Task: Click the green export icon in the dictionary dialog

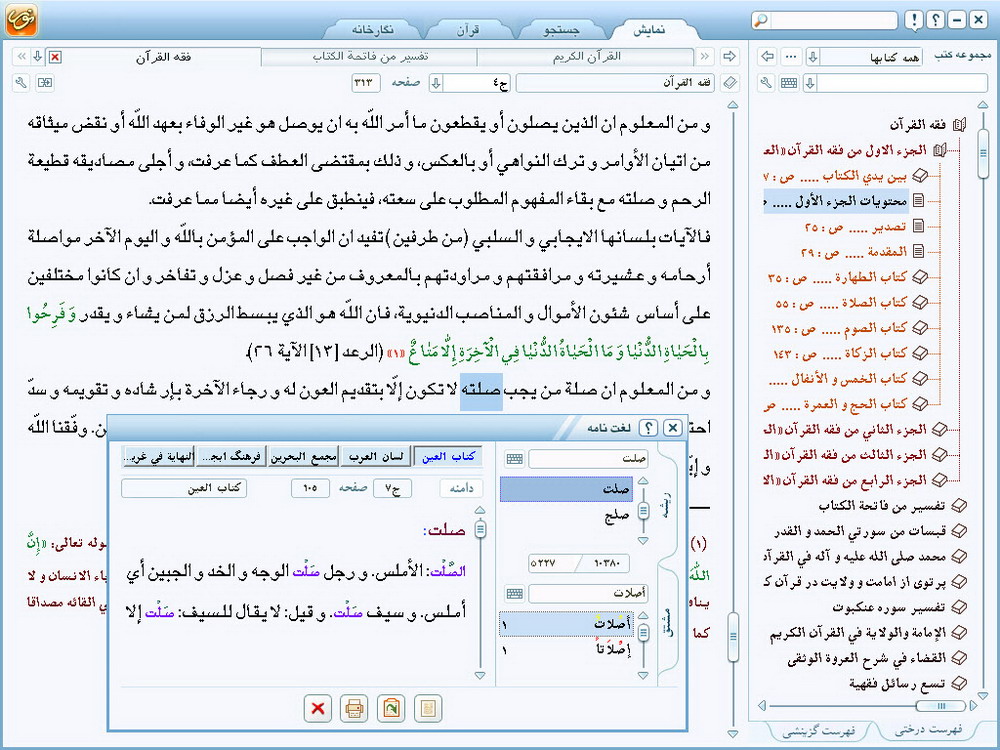Action: 389,709
